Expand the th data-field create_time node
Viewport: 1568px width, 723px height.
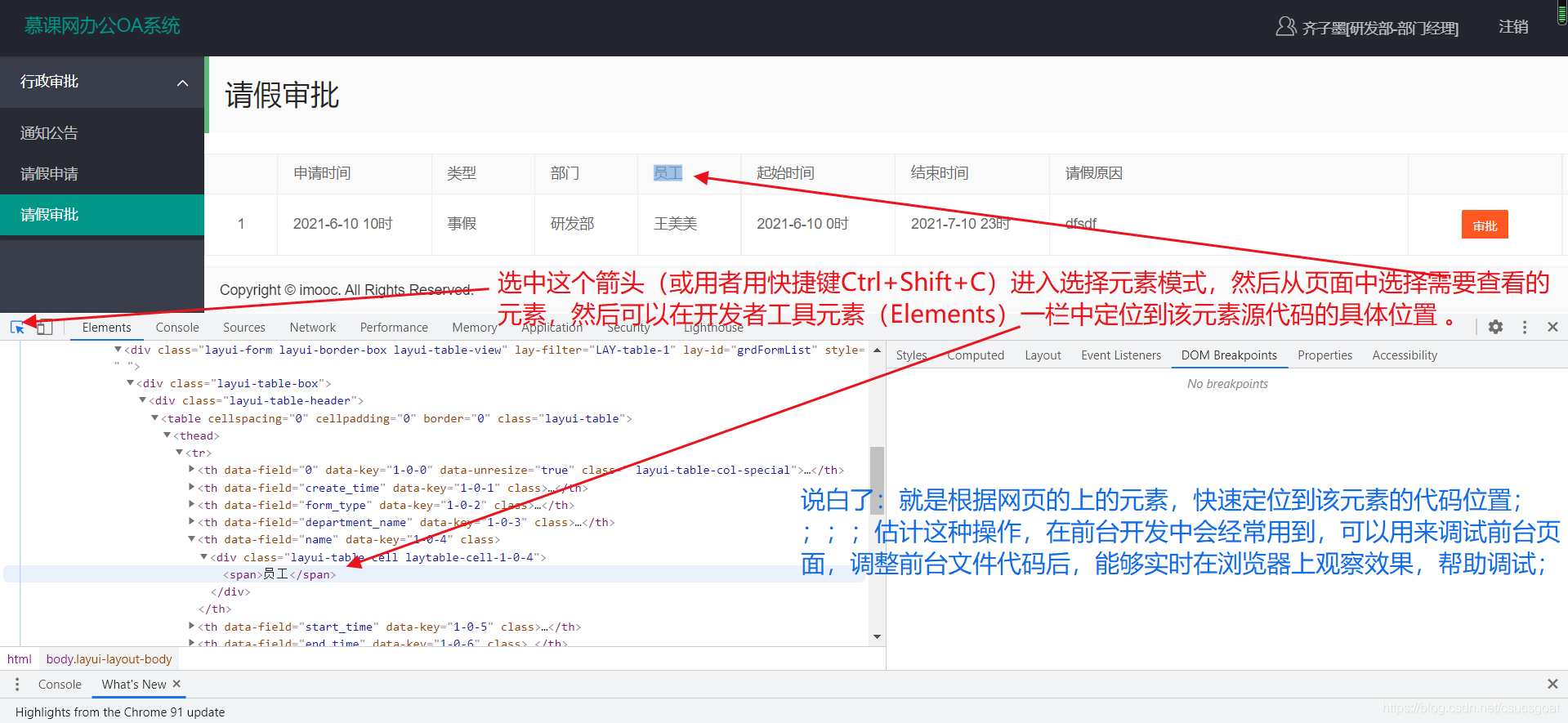192,487
